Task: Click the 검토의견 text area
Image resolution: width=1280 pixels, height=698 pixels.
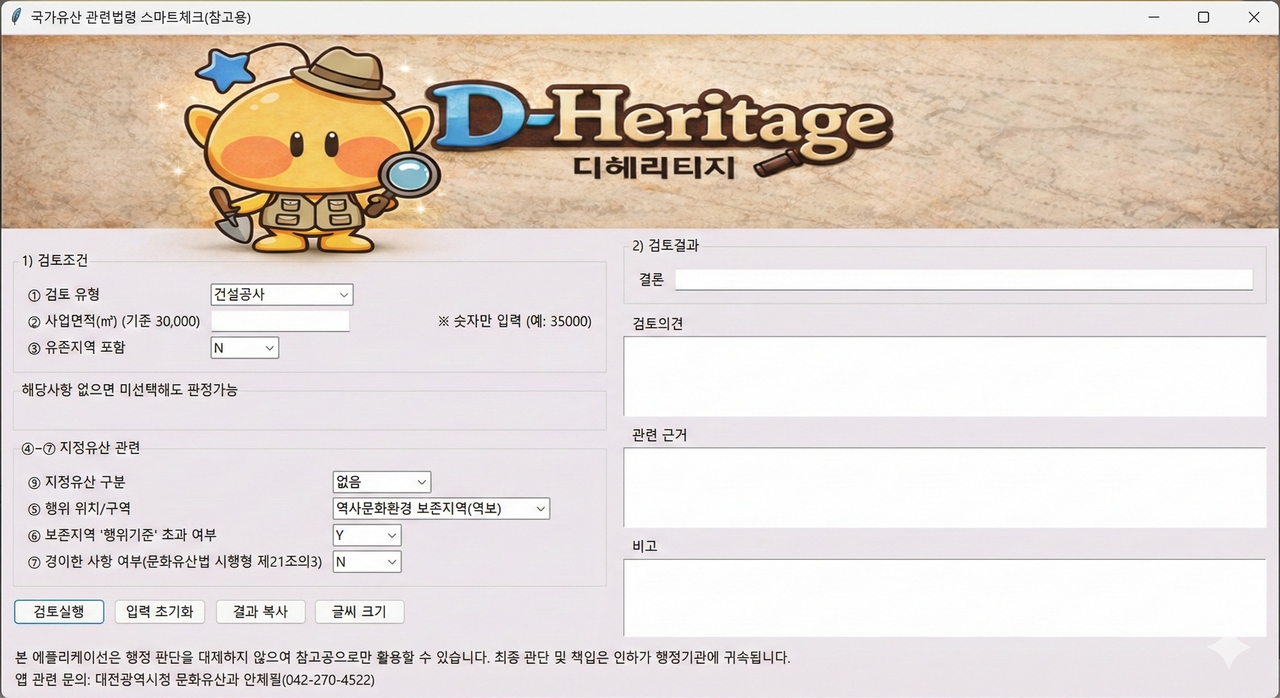Action: (945, 376)
